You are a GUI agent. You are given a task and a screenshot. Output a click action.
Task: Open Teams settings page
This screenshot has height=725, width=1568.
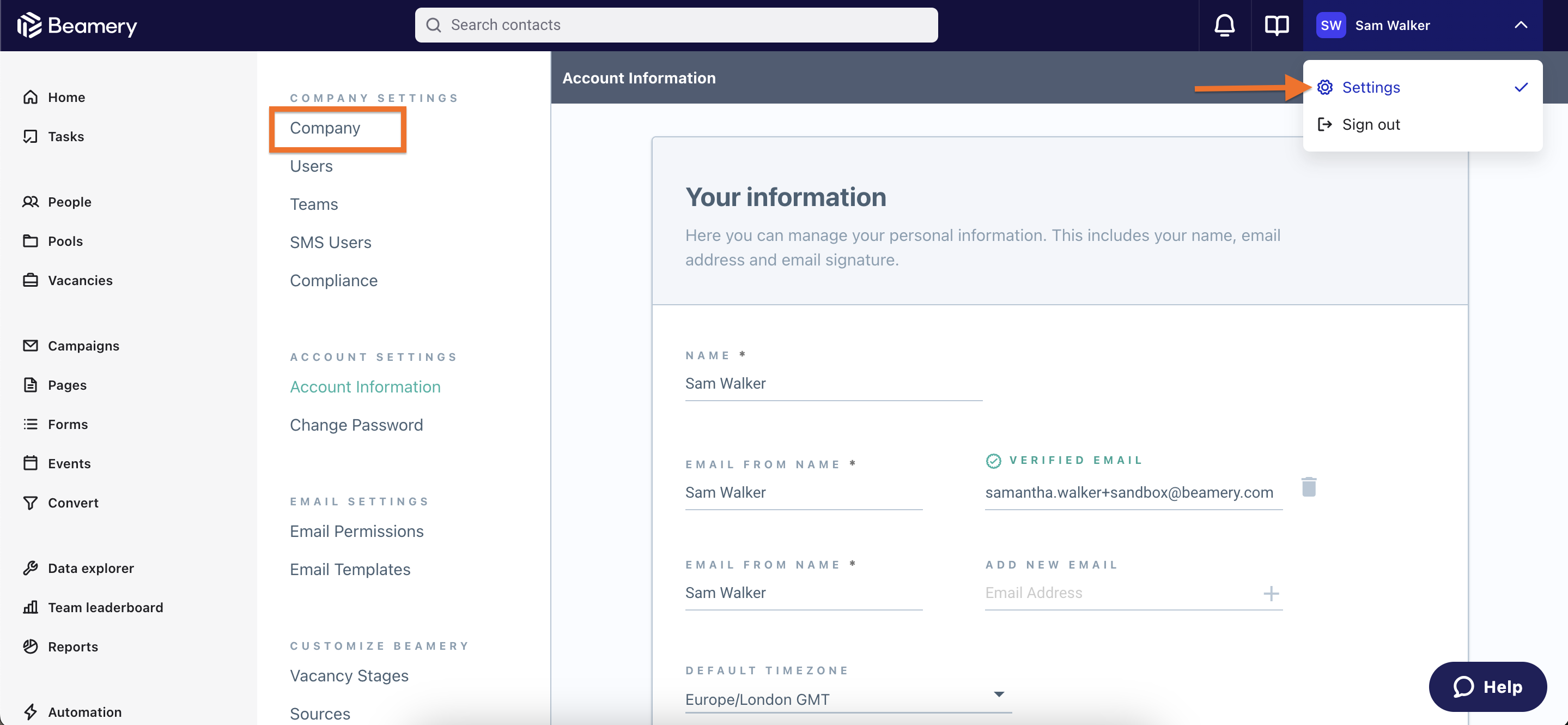[313, 204]
